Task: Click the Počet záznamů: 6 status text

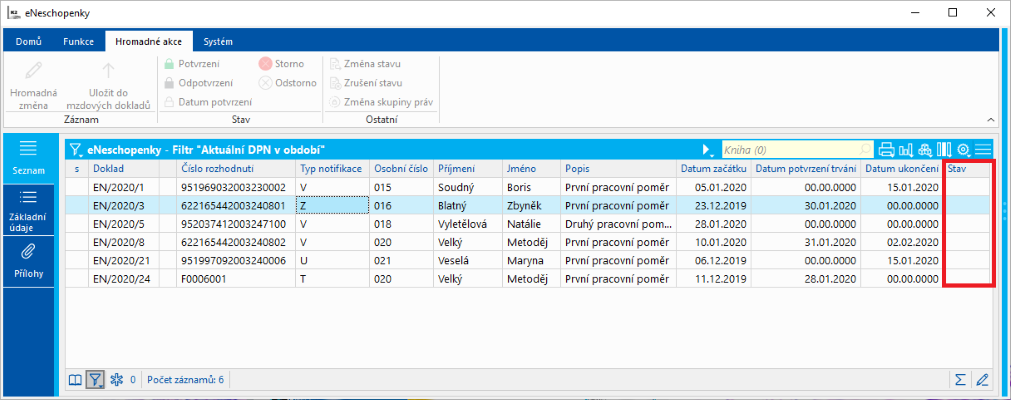Action: [186, 380]
